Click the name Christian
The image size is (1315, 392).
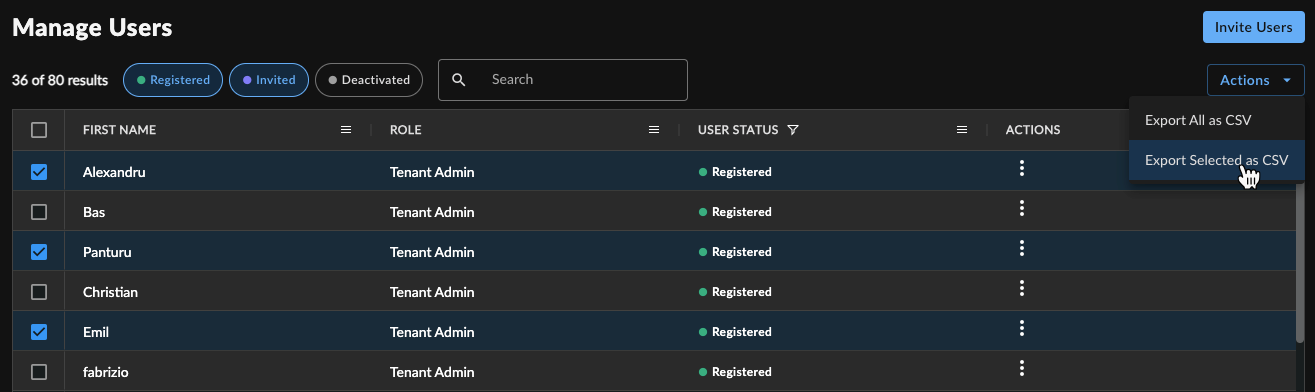pyautogui.click(x=110, y=292)
